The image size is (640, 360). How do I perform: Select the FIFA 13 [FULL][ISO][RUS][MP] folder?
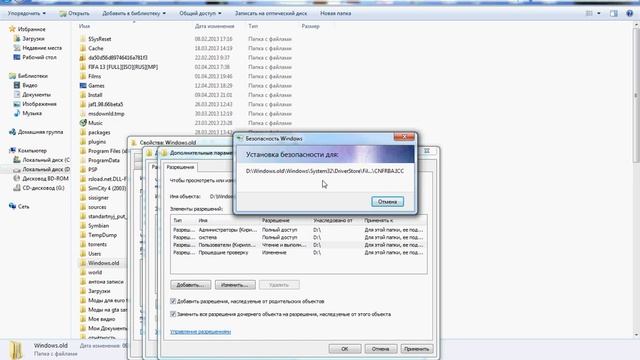pos(123,67)
